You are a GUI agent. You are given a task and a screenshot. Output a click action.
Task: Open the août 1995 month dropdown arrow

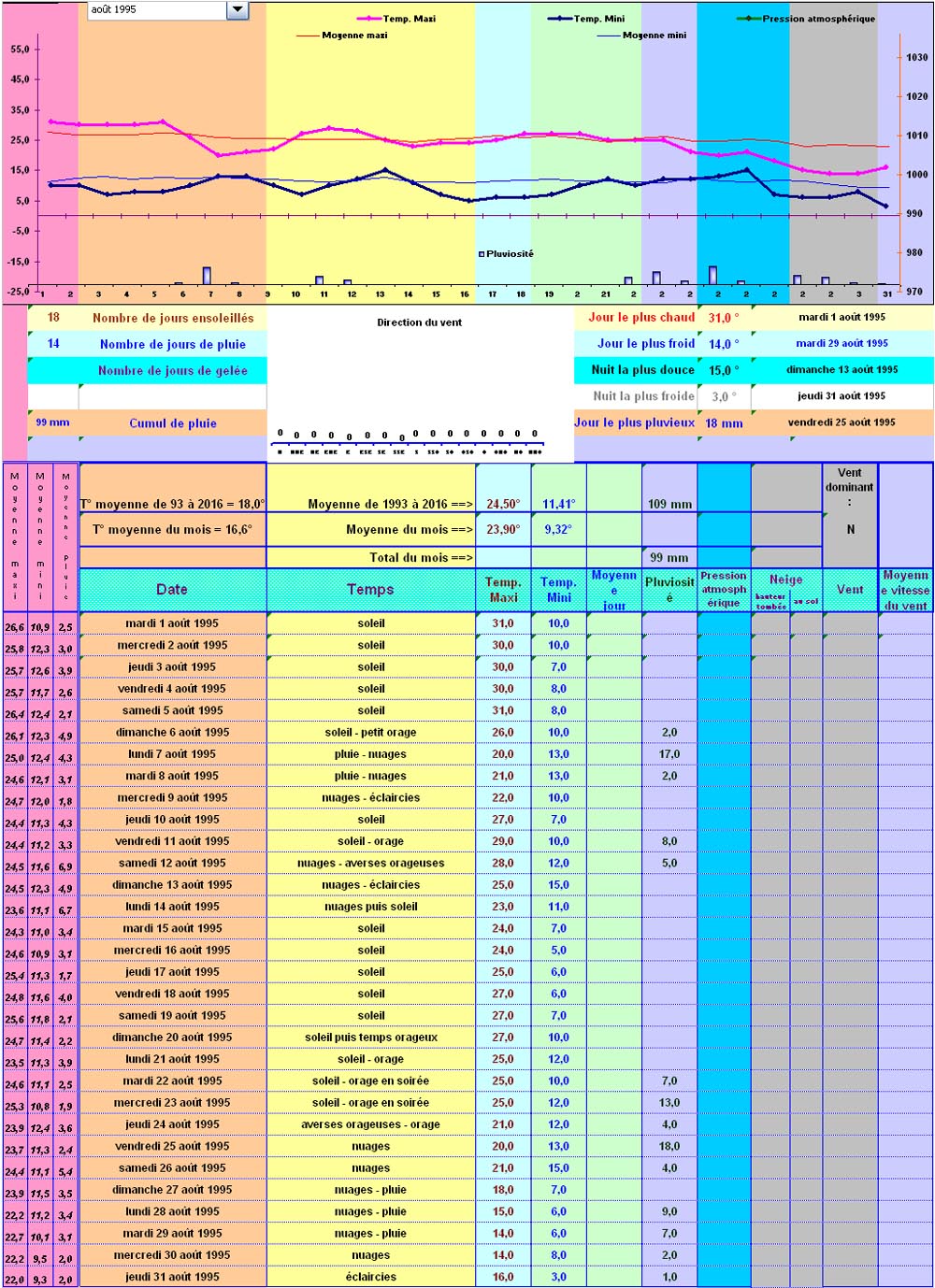pos(237,9)
